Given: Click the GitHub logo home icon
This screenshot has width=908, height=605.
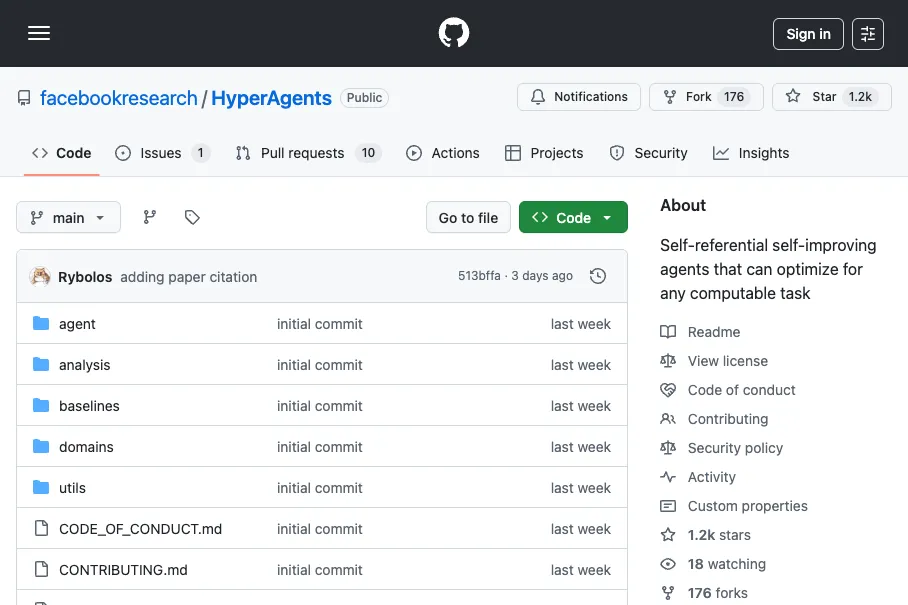Looking at the screenshot, I should click(x=454, y=33).
